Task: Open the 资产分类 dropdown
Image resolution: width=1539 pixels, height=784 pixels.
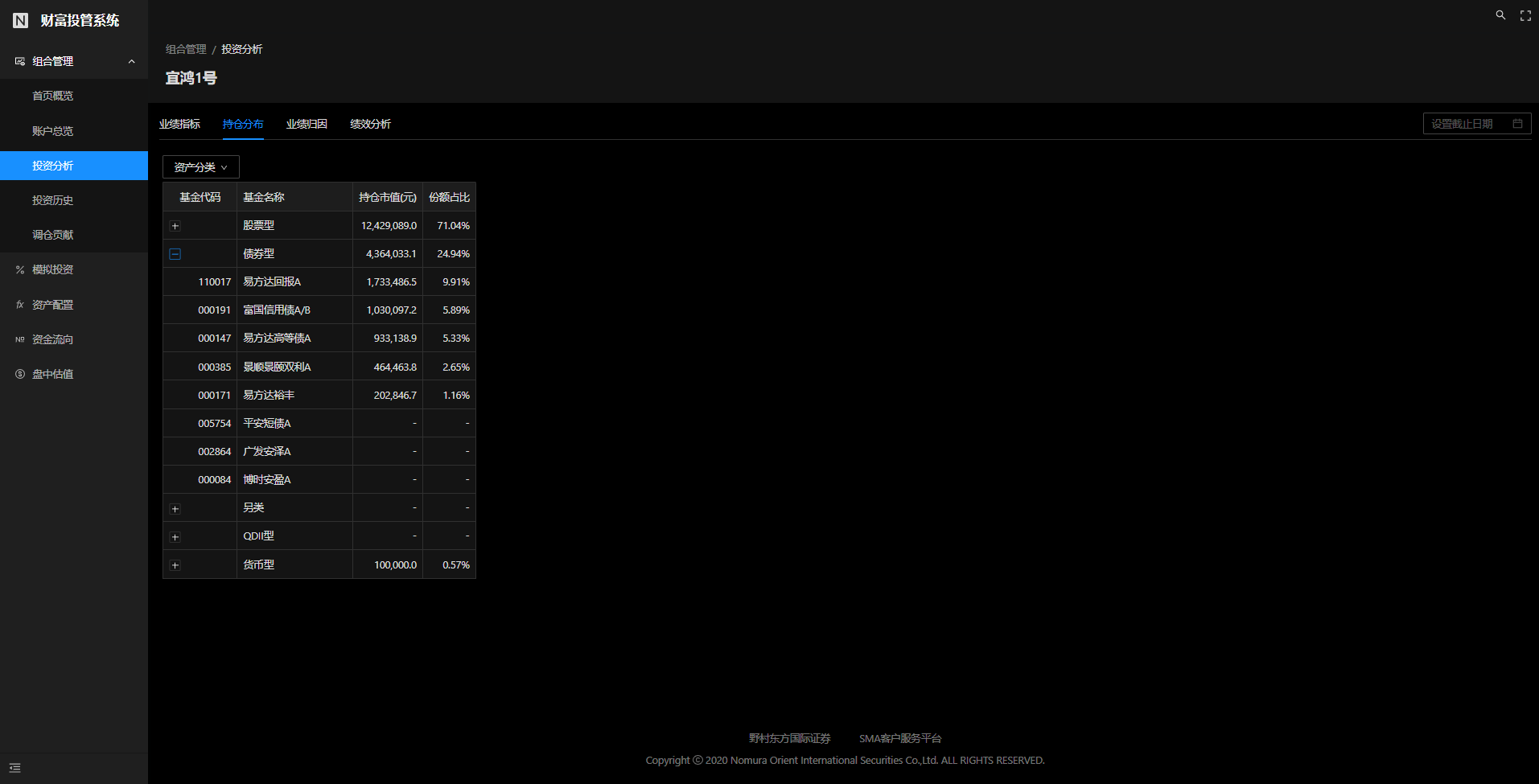Action: click(x=201, y=167)
